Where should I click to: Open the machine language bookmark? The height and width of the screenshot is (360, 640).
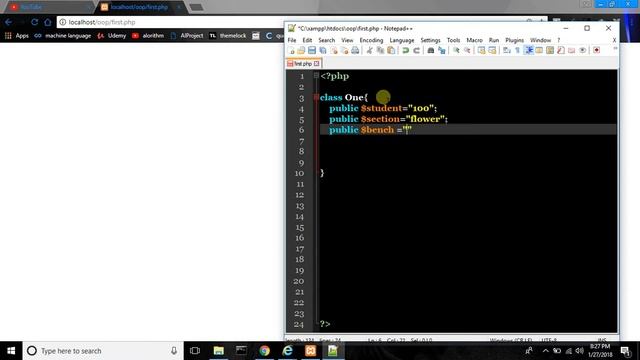(x=62, y=36)
